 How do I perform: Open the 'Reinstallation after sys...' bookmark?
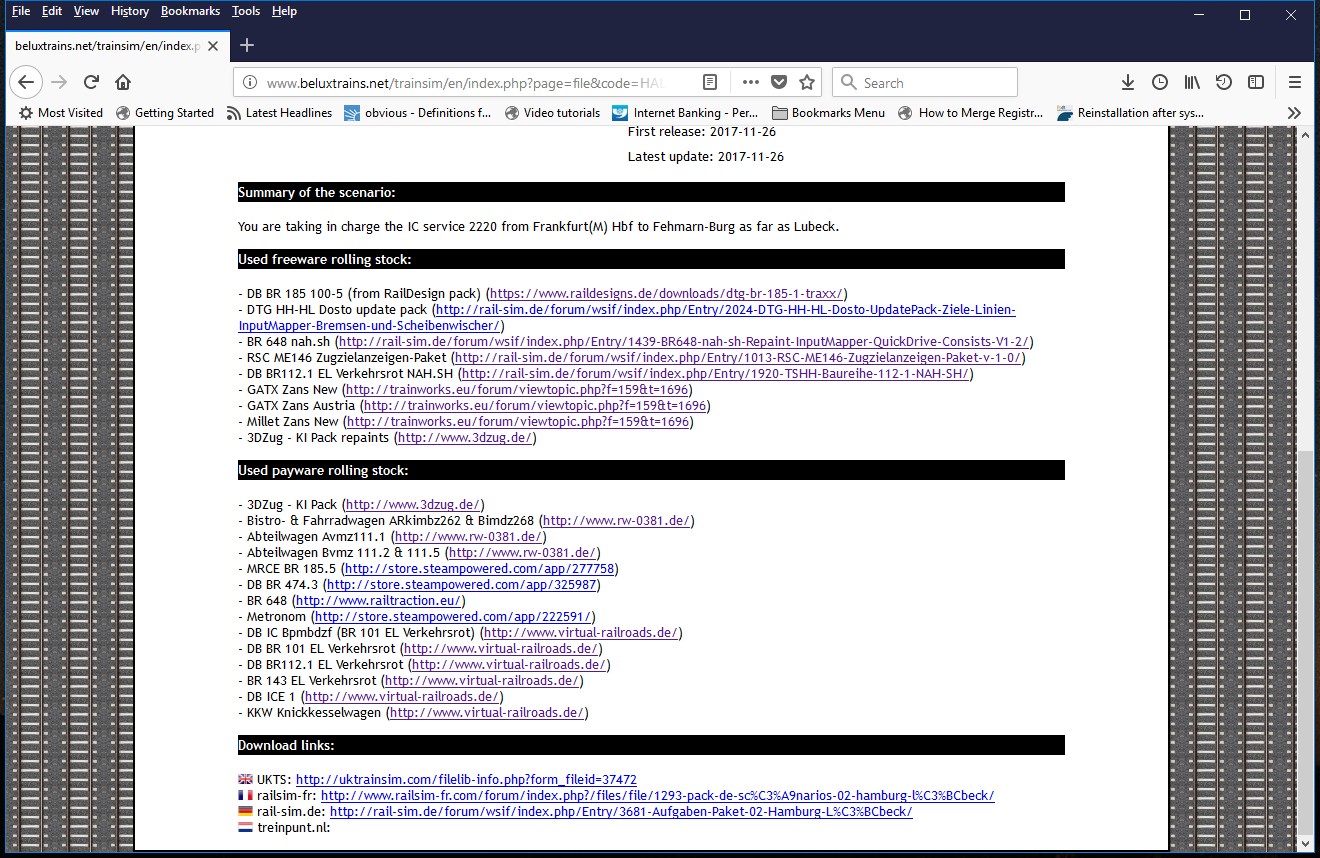(x=1130, y=113)
